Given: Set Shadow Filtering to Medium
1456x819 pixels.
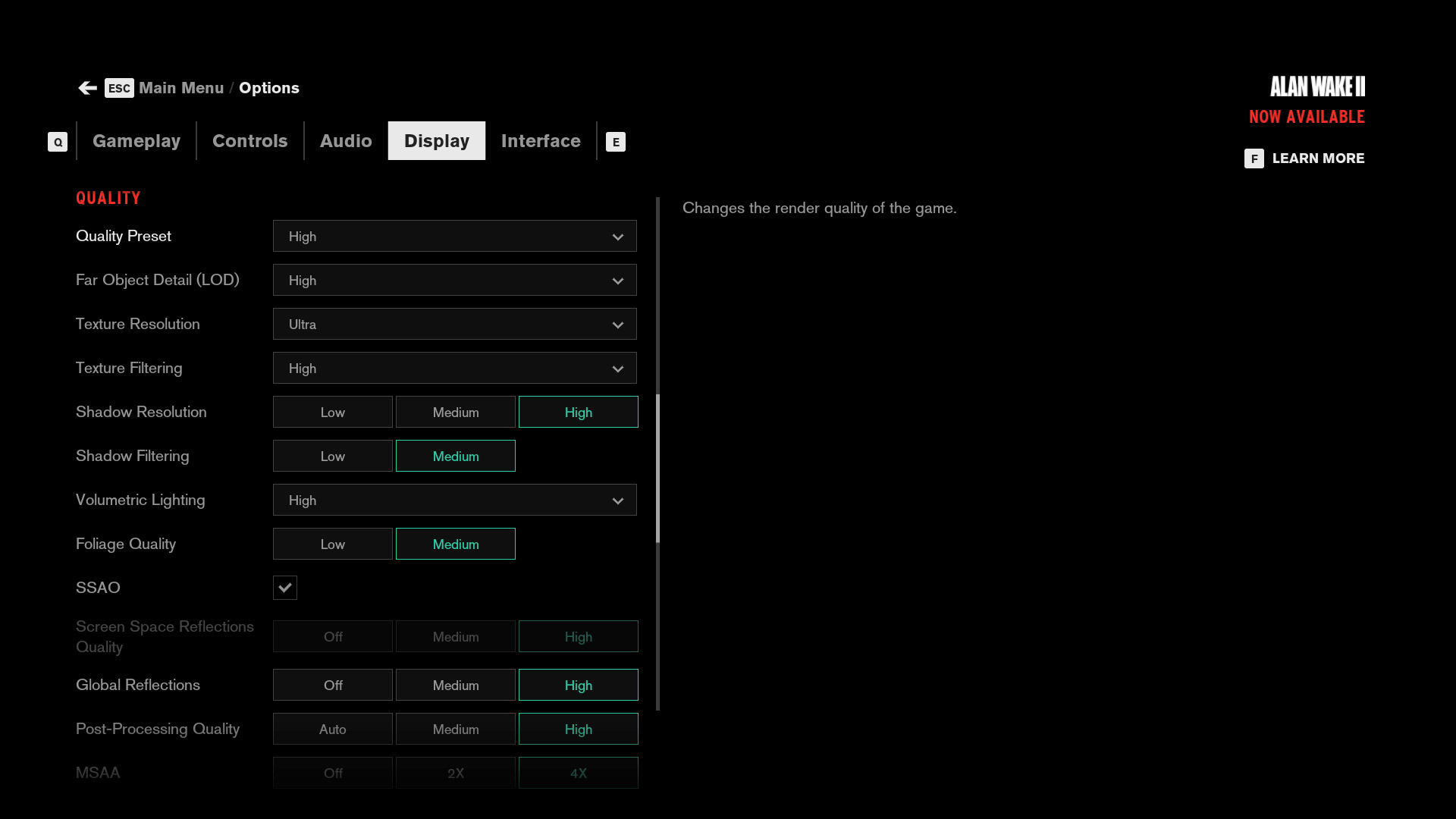Looking at the screenshot, I should (x=456, y=456).
